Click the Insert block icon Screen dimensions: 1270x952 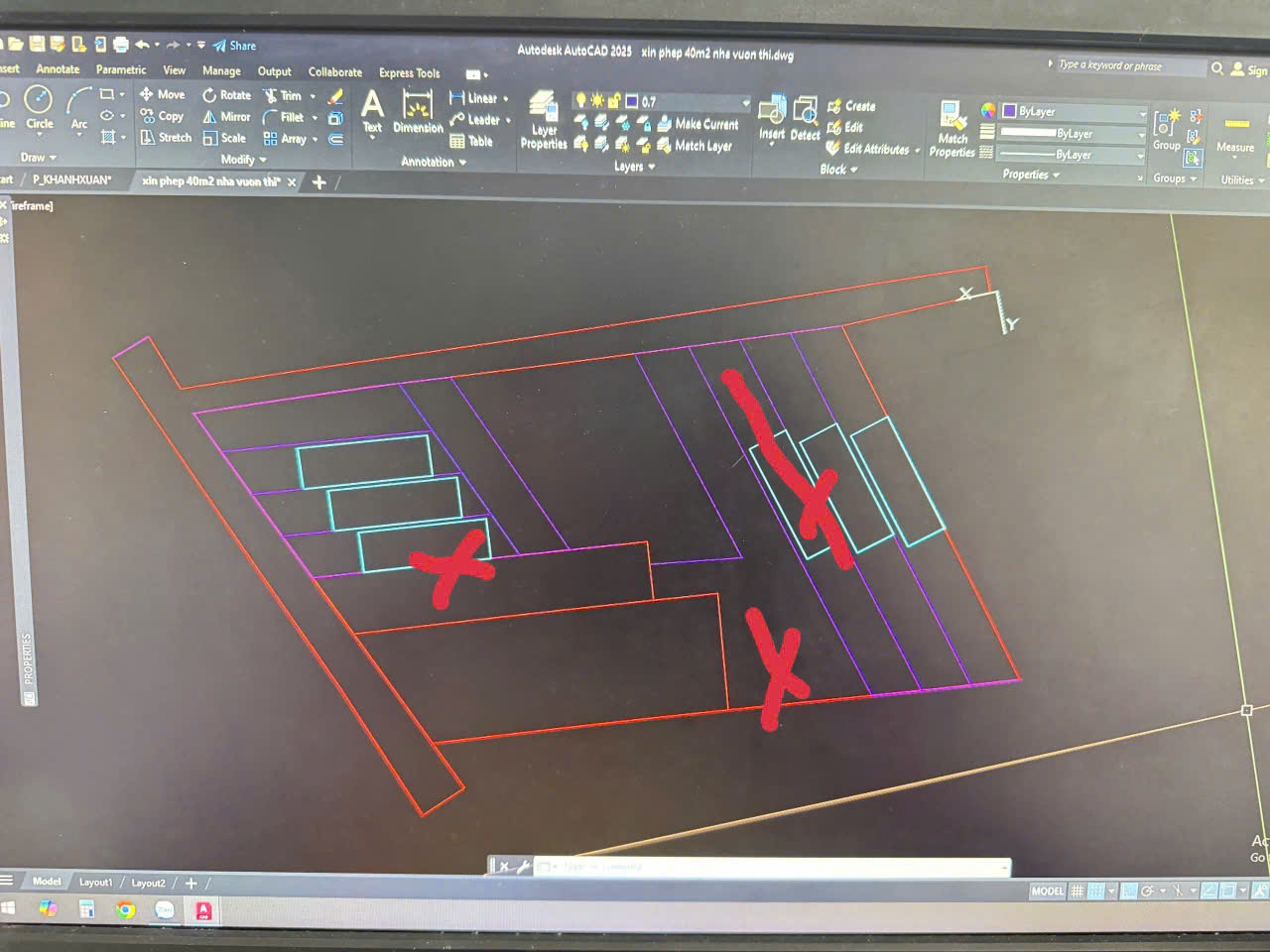pyautogui.click(x=772, y=117)
